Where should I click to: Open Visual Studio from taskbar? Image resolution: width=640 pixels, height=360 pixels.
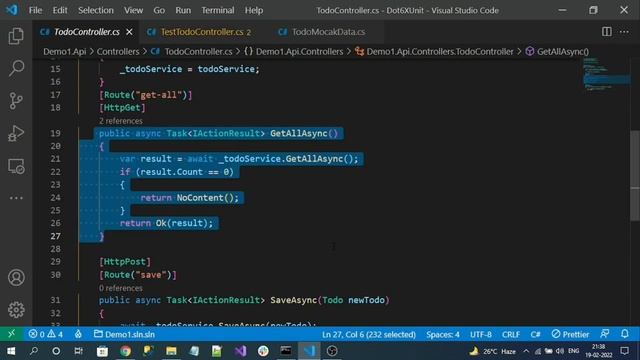coord(240,351)
